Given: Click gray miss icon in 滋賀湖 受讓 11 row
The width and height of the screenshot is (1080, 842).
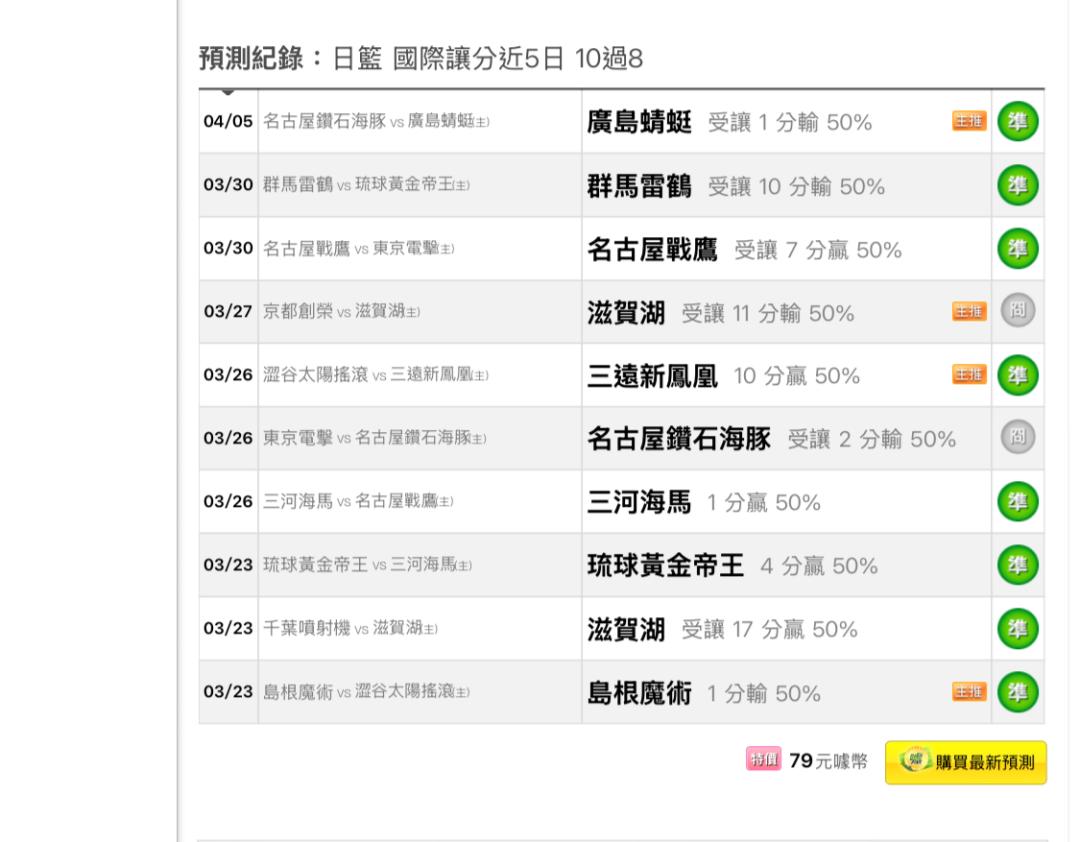Looking at the screenshot, I should [1019, 312].
